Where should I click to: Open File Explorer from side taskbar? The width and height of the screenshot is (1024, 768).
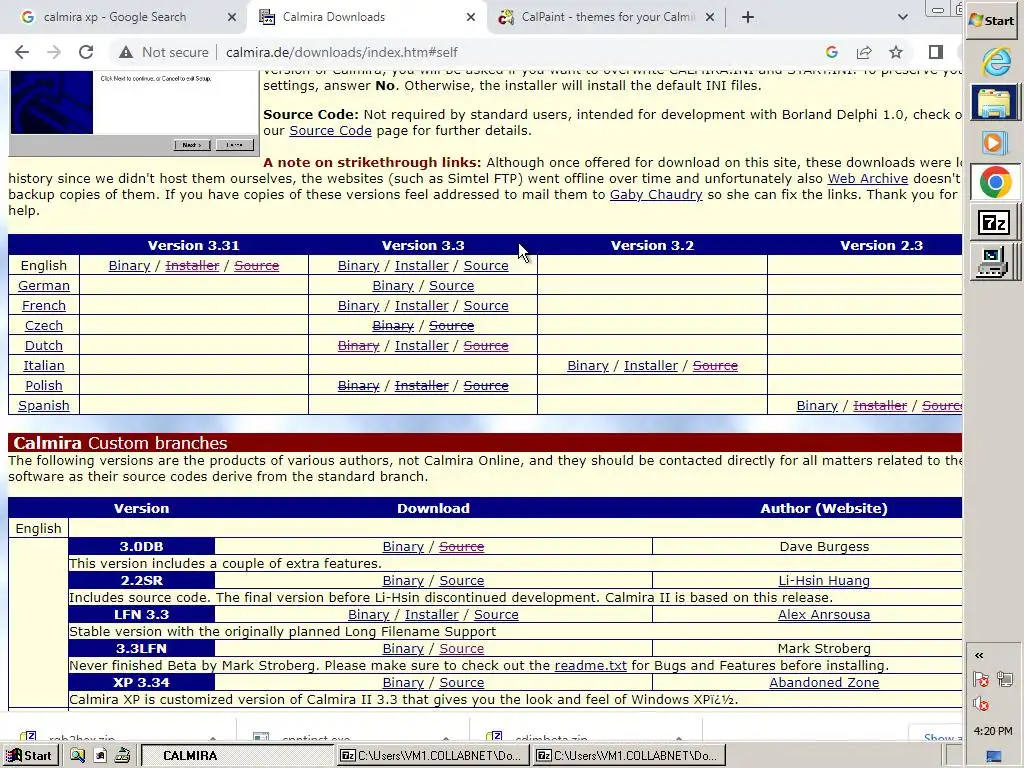[x=994, y=103]
